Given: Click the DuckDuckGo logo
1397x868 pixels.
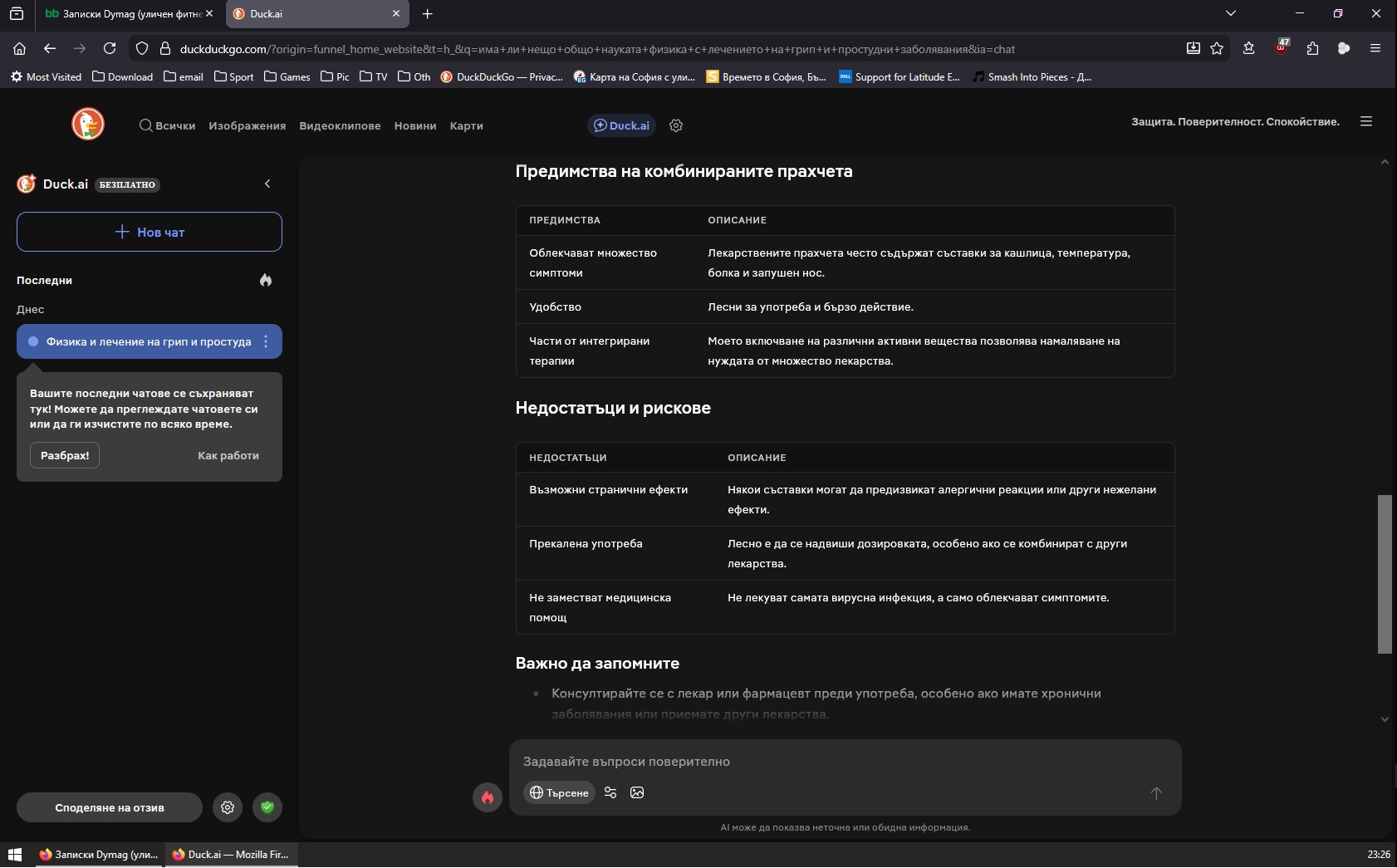Looking at the screenshot, I should (x=88, y=125).
